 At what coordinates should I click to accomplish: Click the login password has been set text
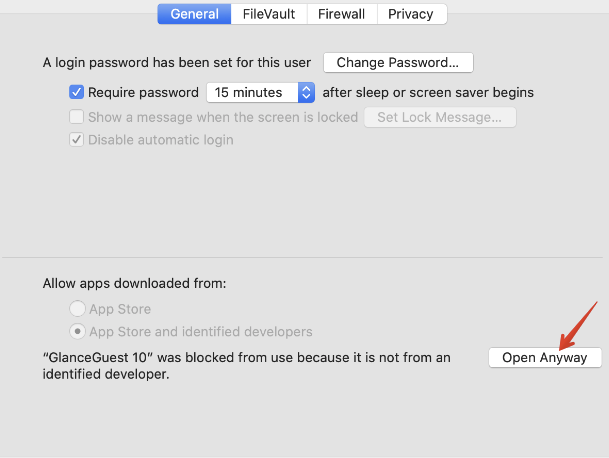177,63
